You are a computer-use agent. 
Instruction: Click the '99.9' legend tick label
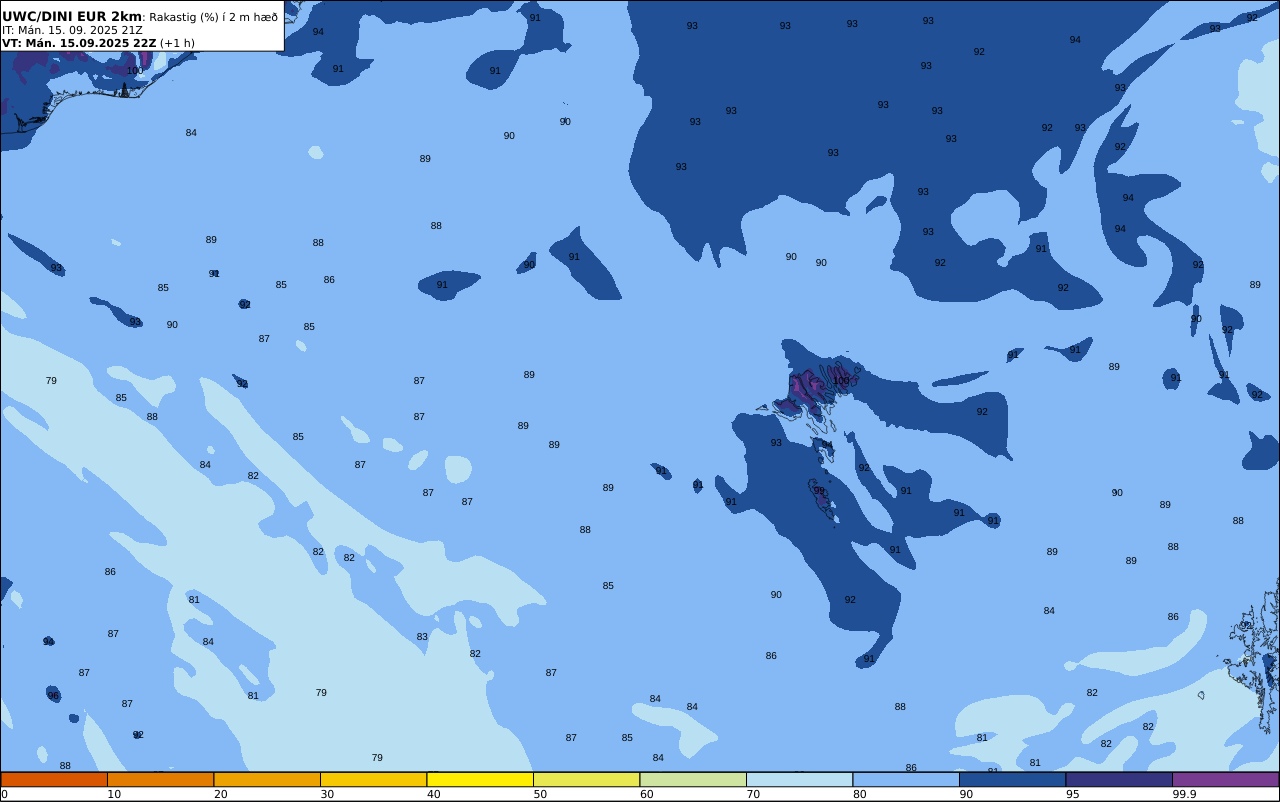[1185, 794]
